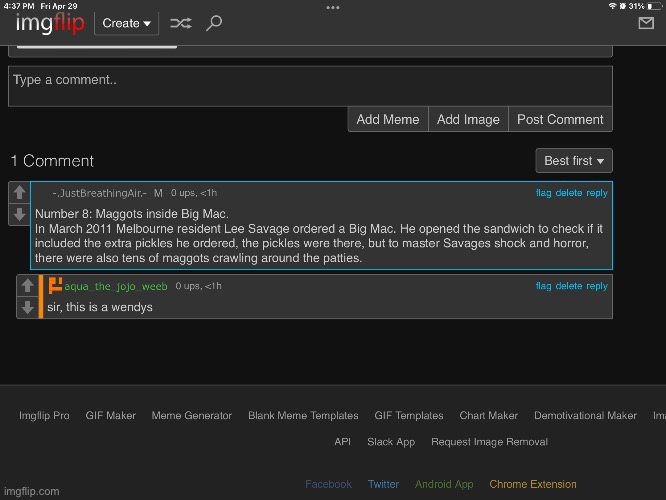Open the API footer link
The height and width of the screenshot is (500, 666).
(x=342, y=442)
